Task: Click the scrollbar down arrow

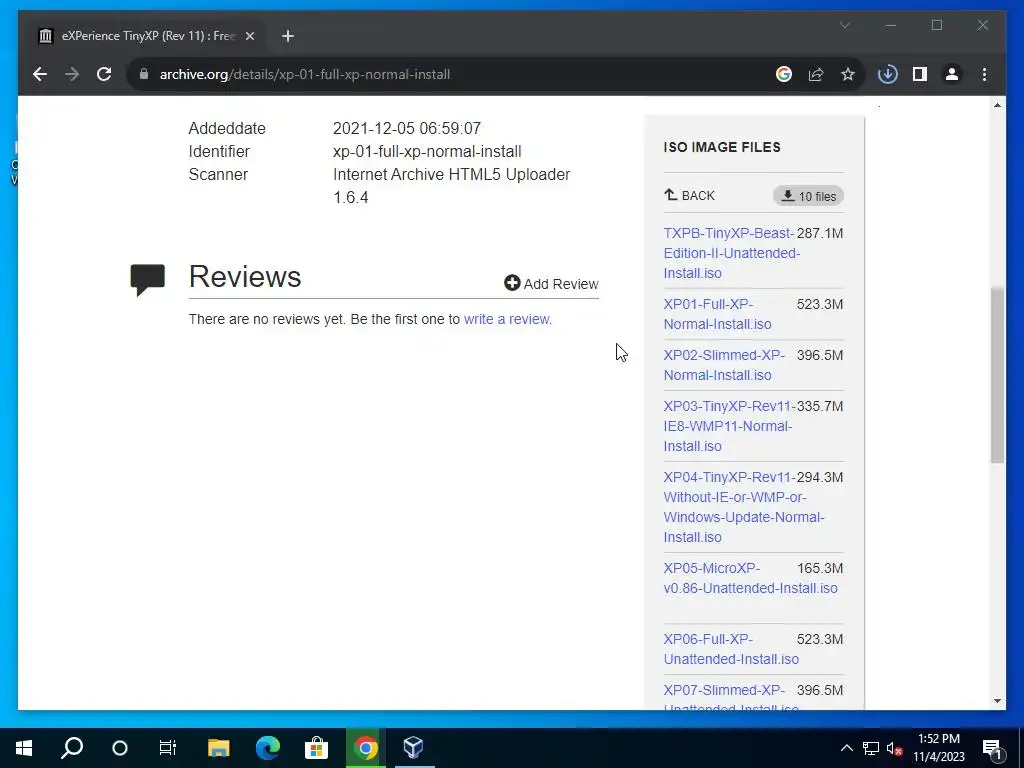Action: (x=997, y=701)
